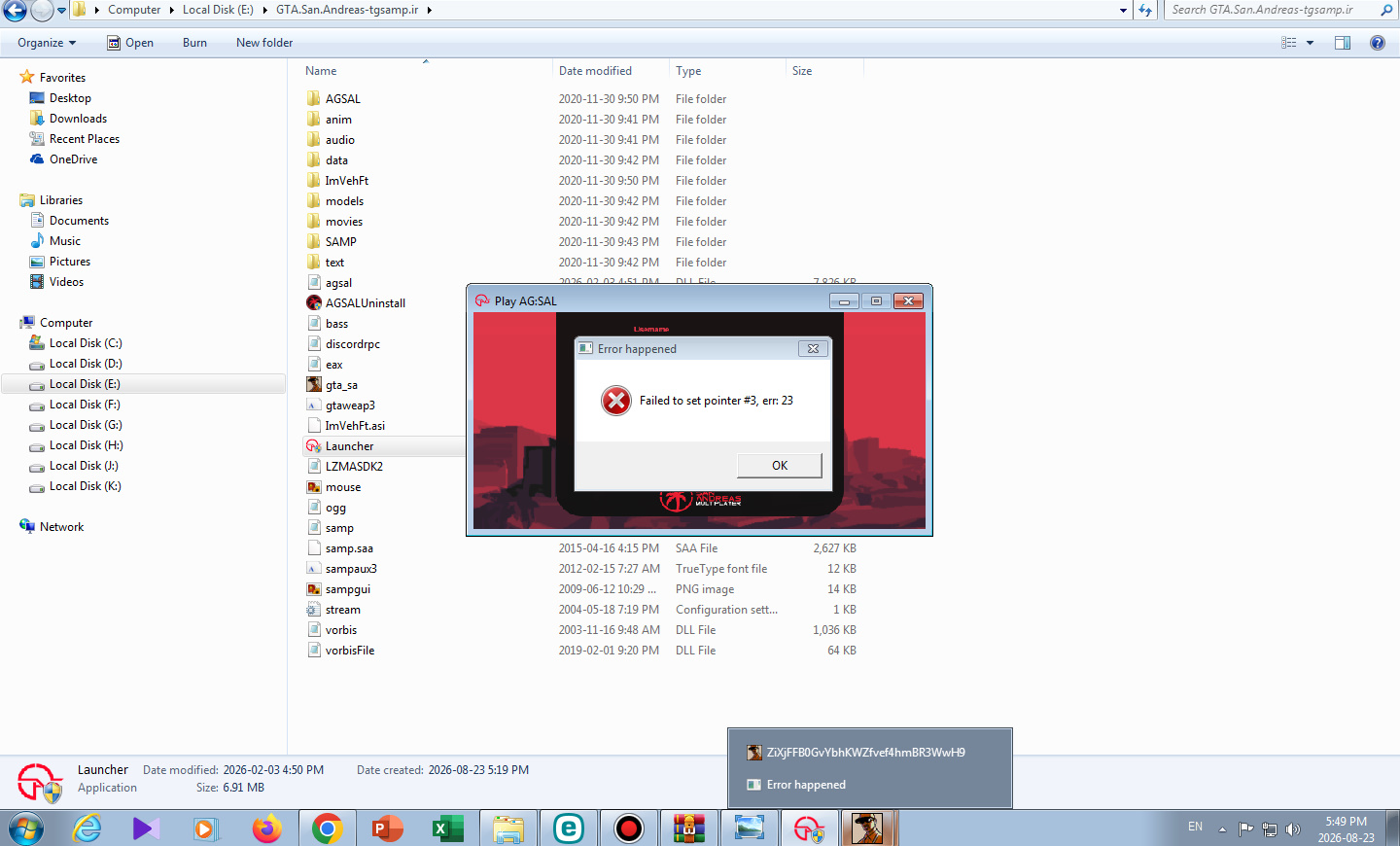Select the sampgui PNG image file

click(x=583, y=589)
